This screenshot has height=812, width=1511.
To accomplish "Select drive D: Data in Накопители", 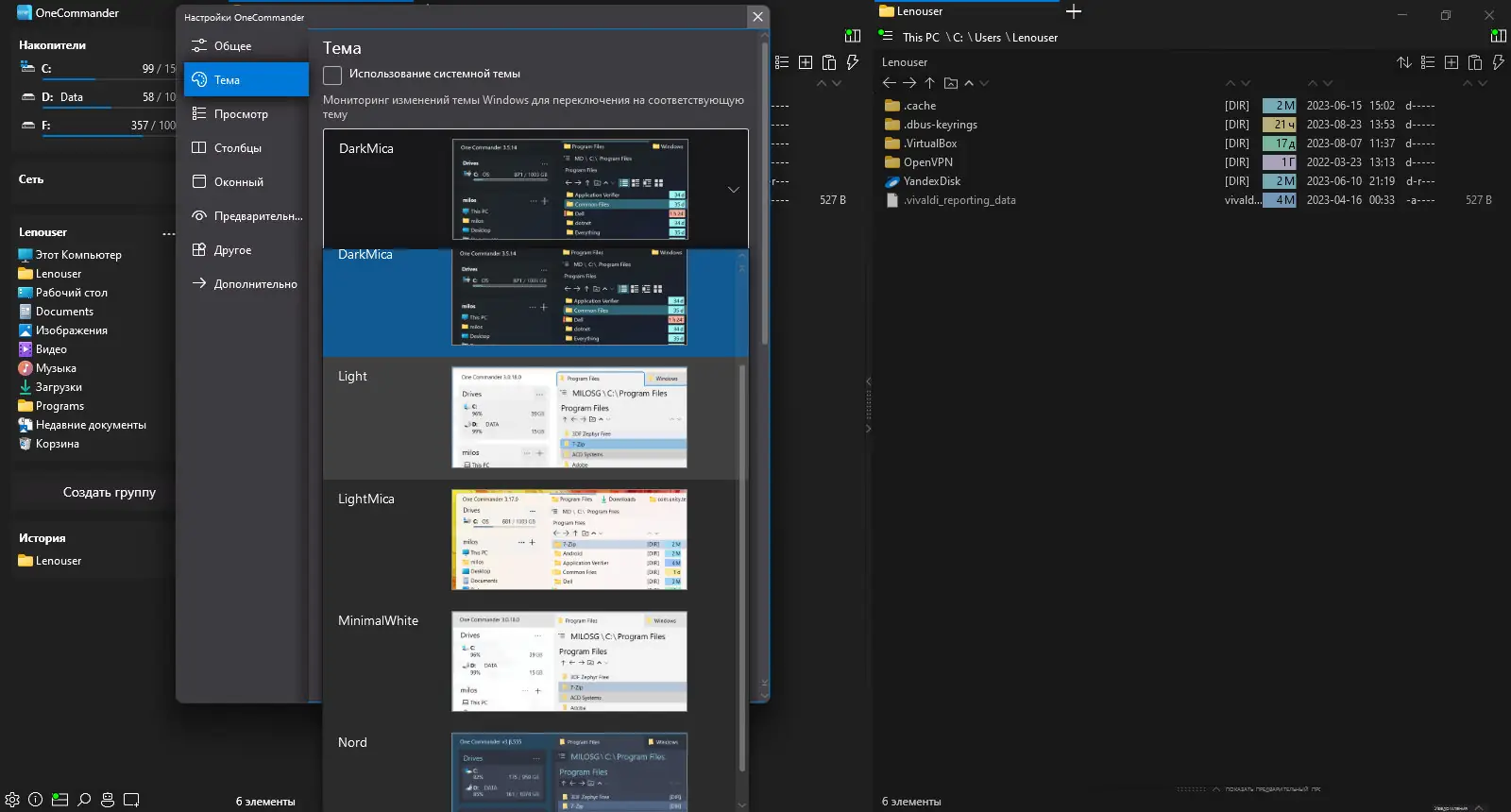I will pos(97,96).
